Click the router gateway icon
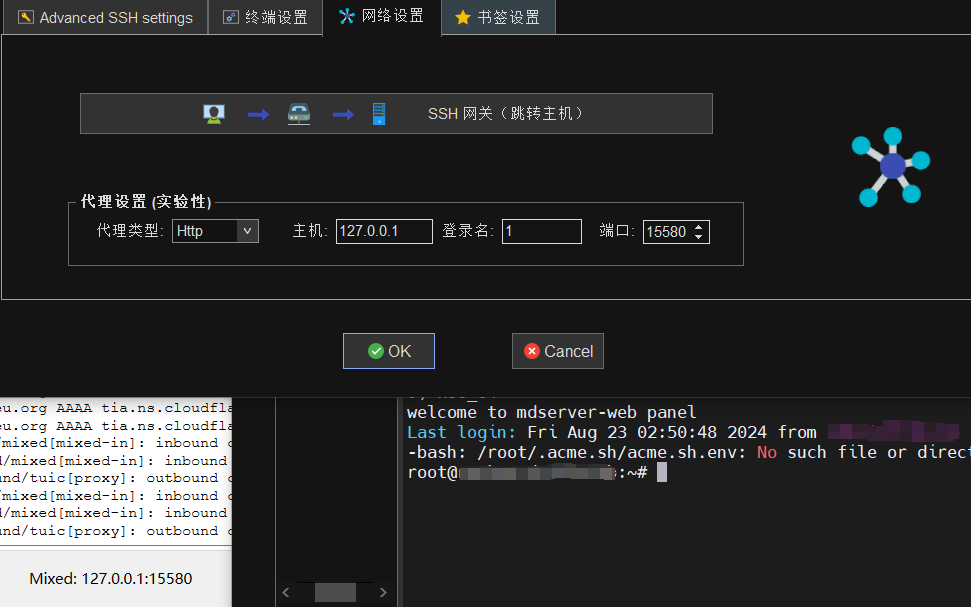Image resolution: width=971 pixels, height=607 pixels. point(299,114)
